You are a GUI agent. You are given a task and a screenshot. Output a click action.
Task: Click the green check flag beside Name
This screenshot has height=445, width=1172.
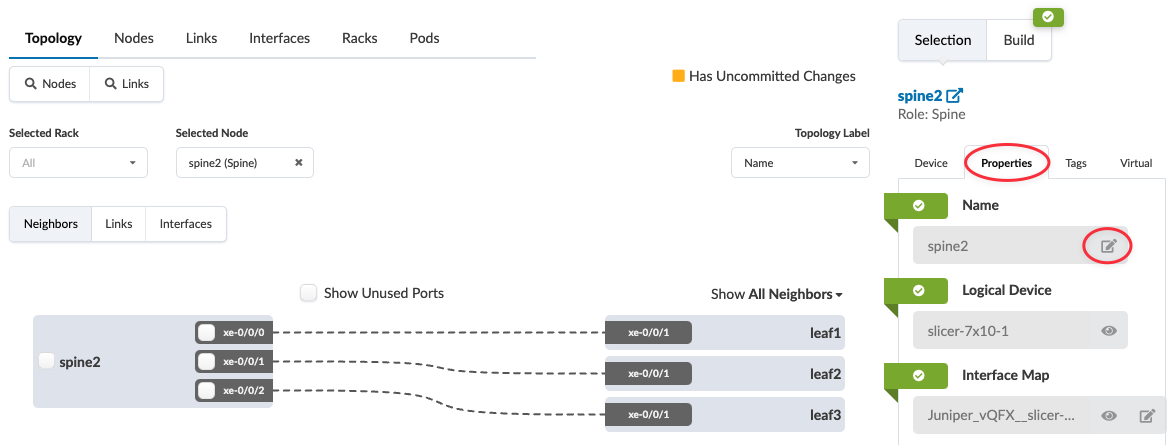916,205
